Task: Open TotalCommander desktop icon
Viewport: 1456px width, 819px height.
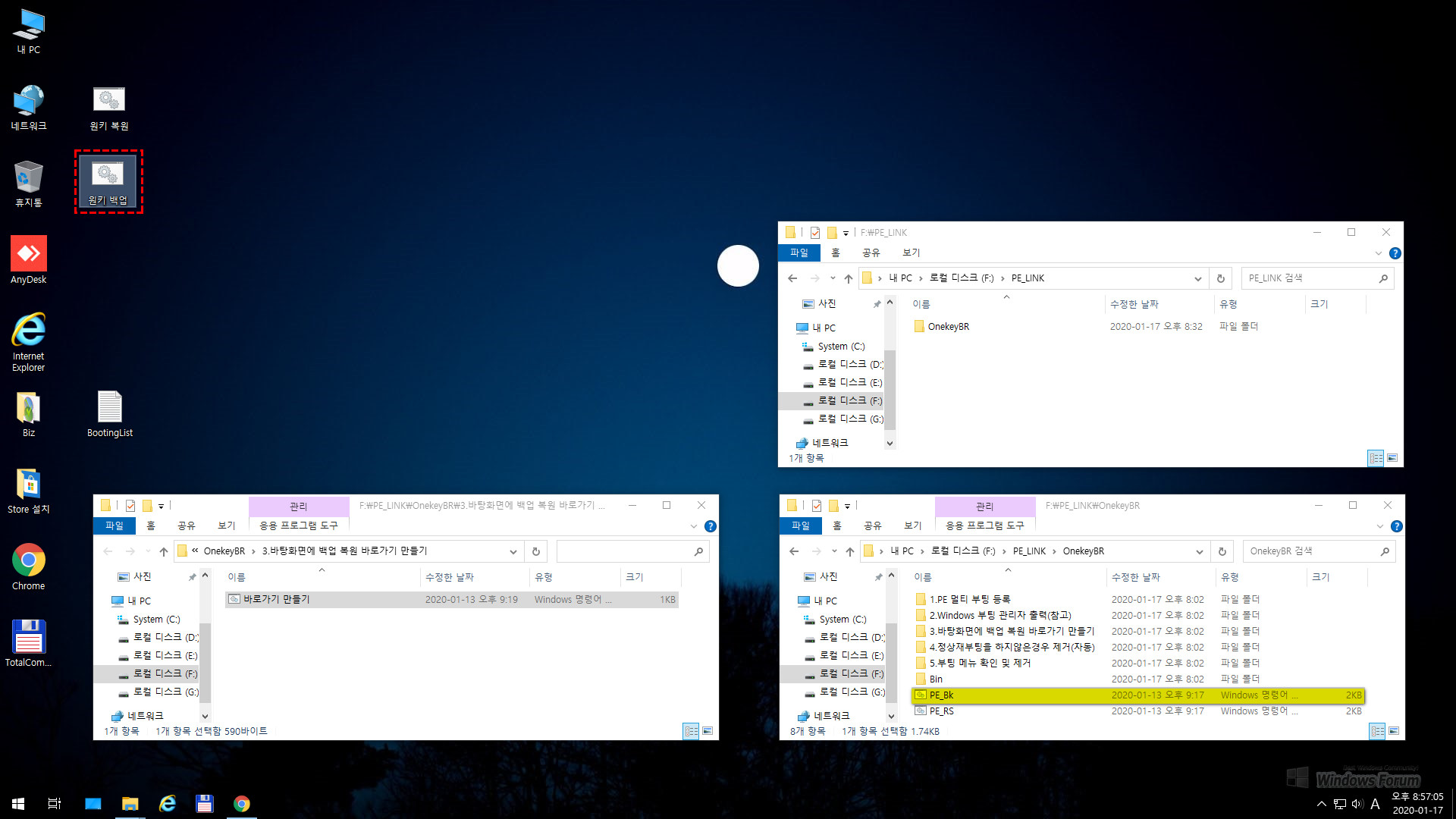Action: point(29,636)
